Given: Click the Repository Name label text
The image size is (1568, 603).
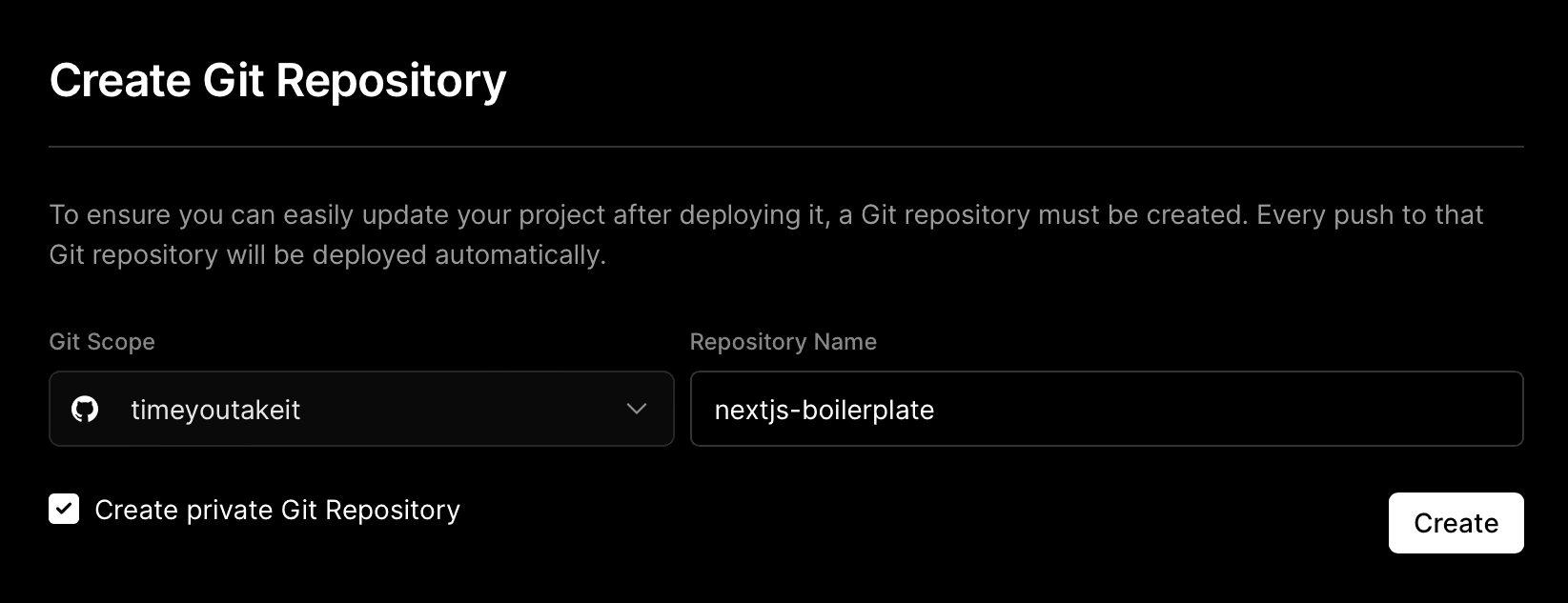Looking at the screenshot, I should (x=783, y=341).
